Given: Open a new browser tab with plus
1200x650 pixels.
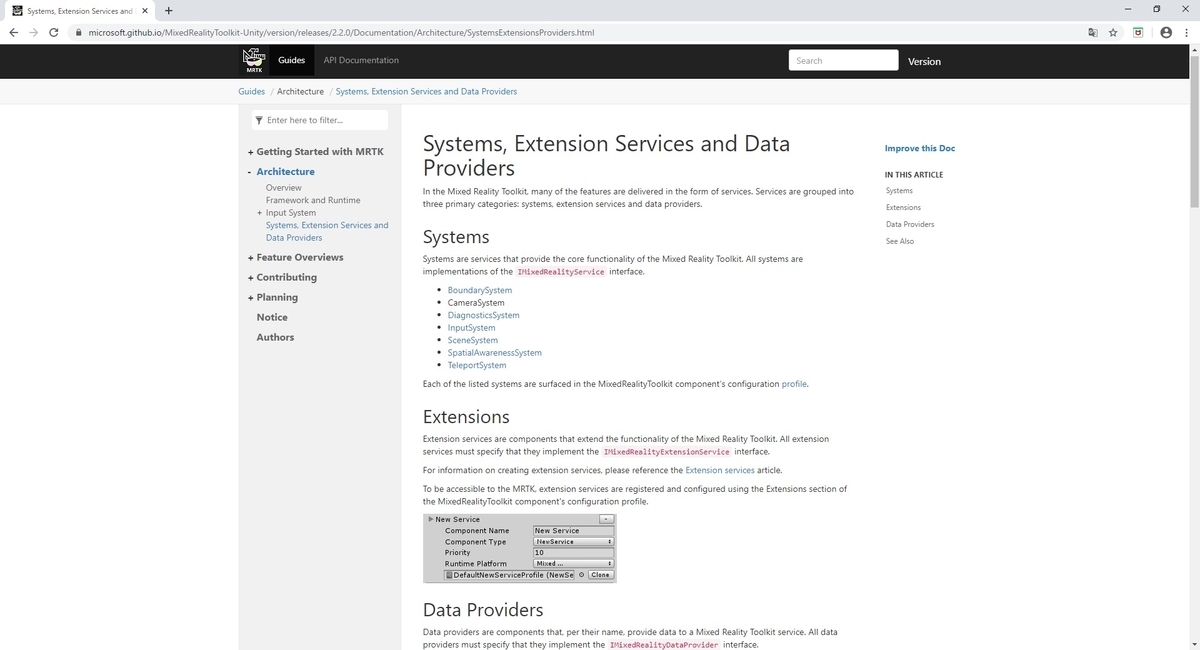Looking at the screenshot, I should pos(167,11).
